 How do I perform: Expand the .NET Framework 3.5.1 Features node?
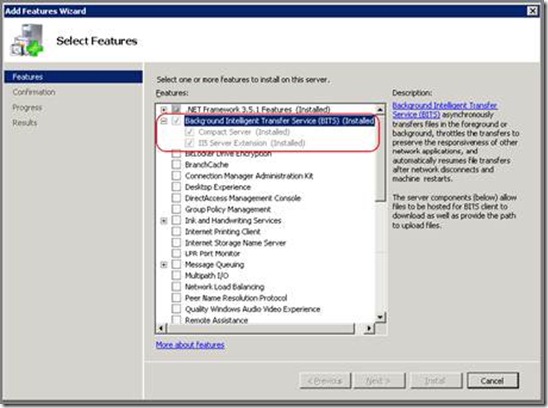pyautogui.click(x=164, y=109)
